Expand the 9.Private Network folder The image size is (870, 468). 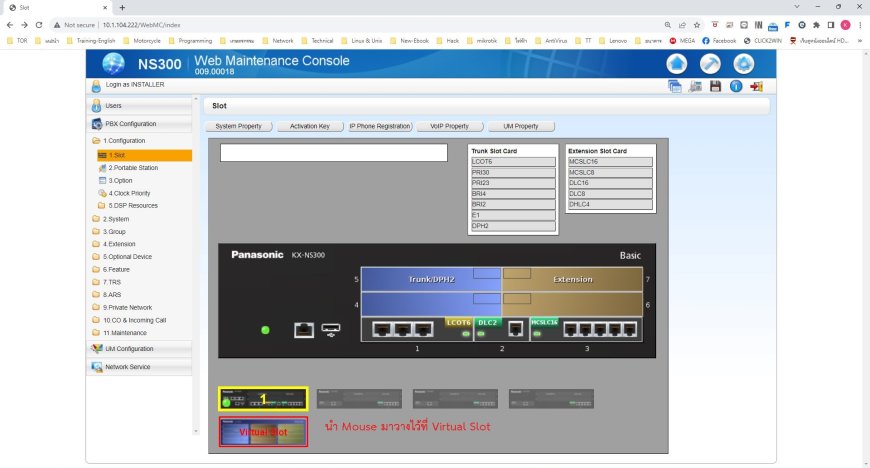coord(123,308)
